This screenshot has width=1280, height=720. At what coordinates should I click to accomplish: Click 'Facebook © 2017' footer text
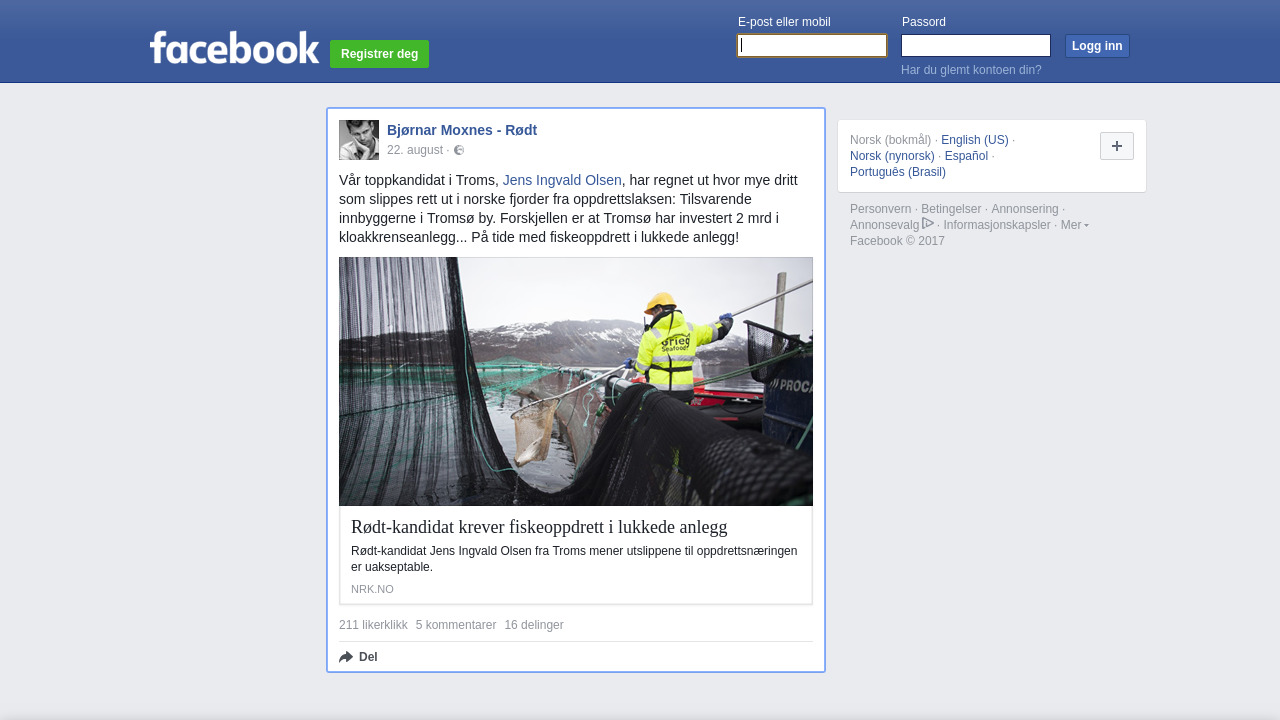897,241
